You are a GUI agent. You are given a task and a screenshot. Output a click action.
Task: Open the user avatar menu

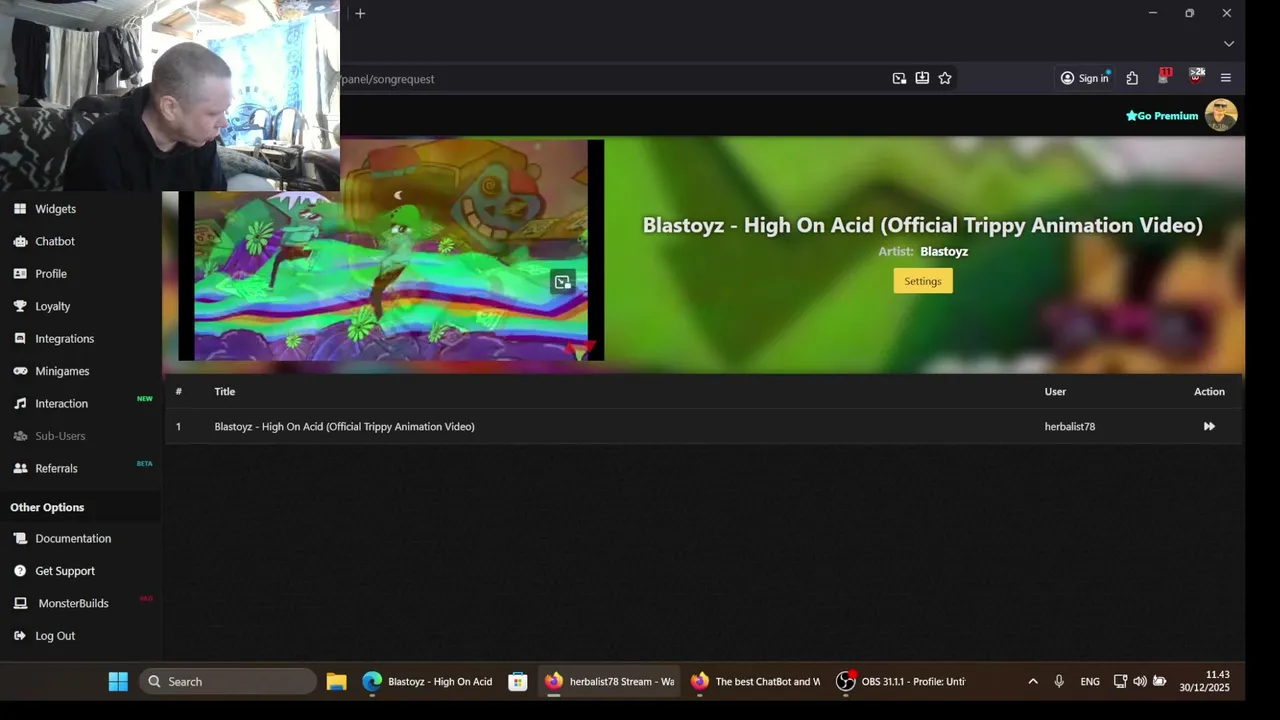pyautogui.click(x=1221, y=115)
